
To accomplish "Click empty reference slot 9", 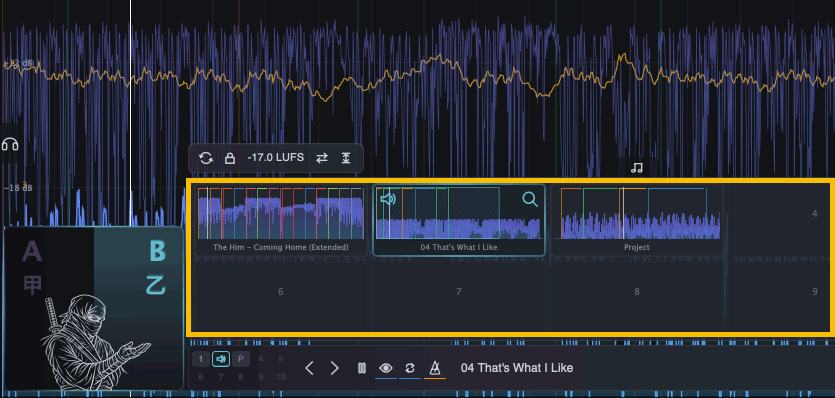I will pyautogui.click(x=815, y=291).
